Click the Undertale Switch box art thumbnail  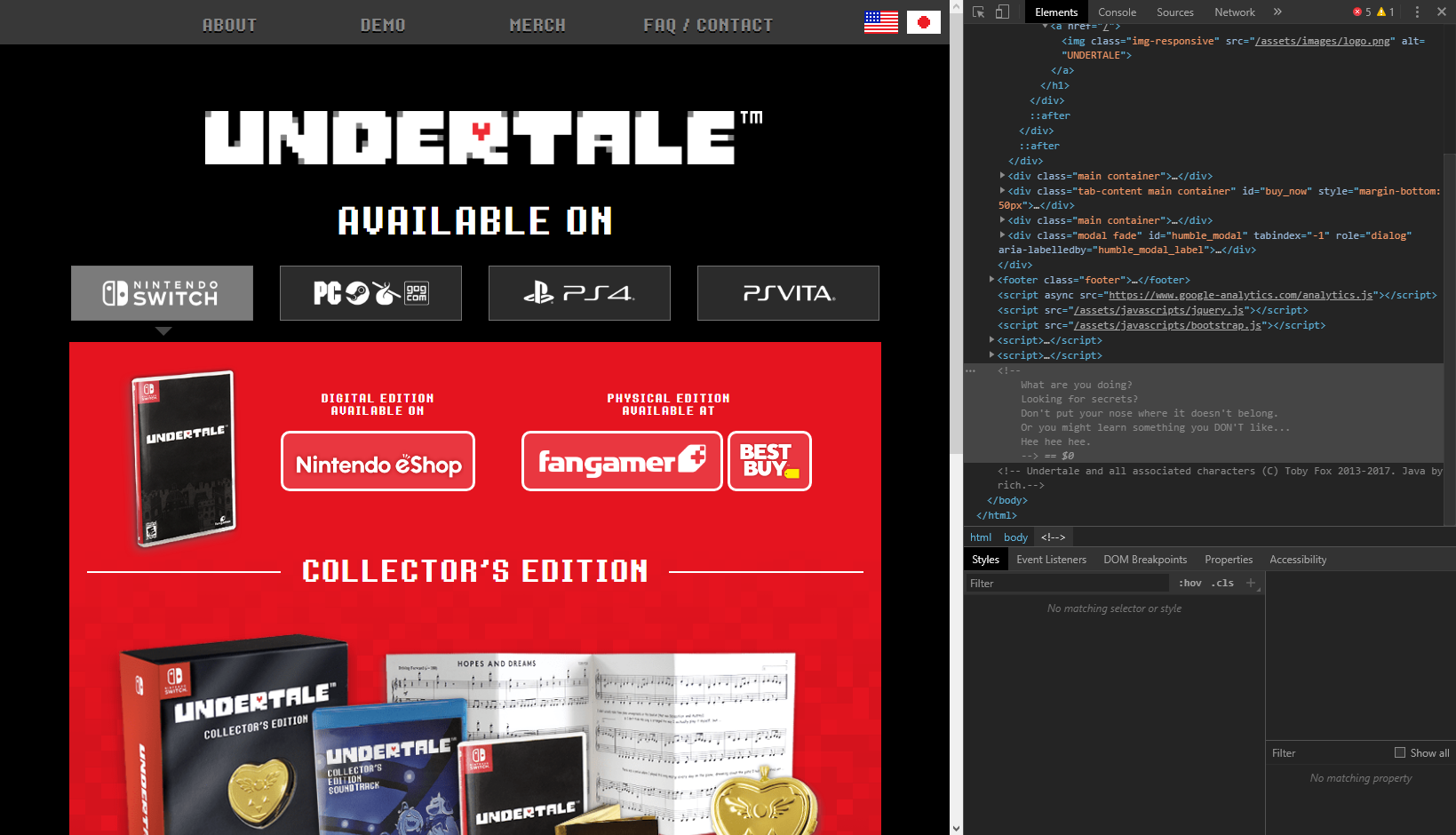(184, 458)
